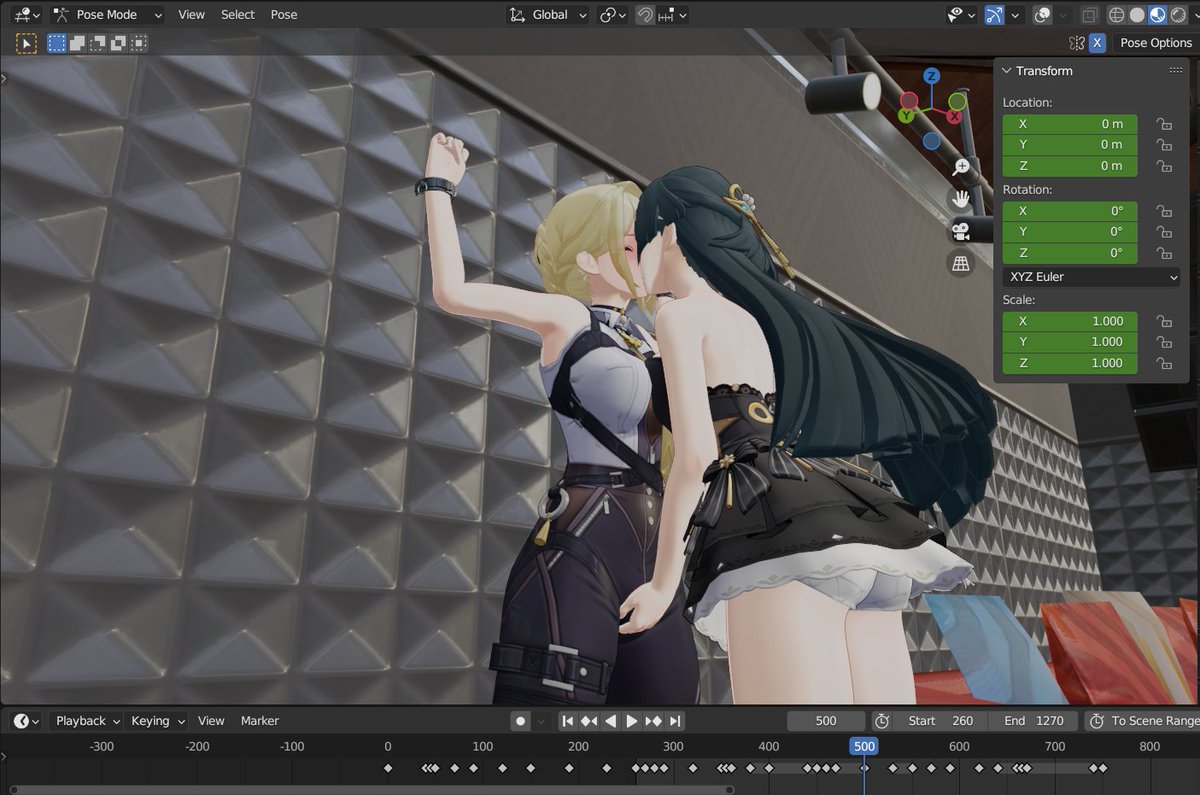
Task: Click Rotation Y field
Action: 1070,232
